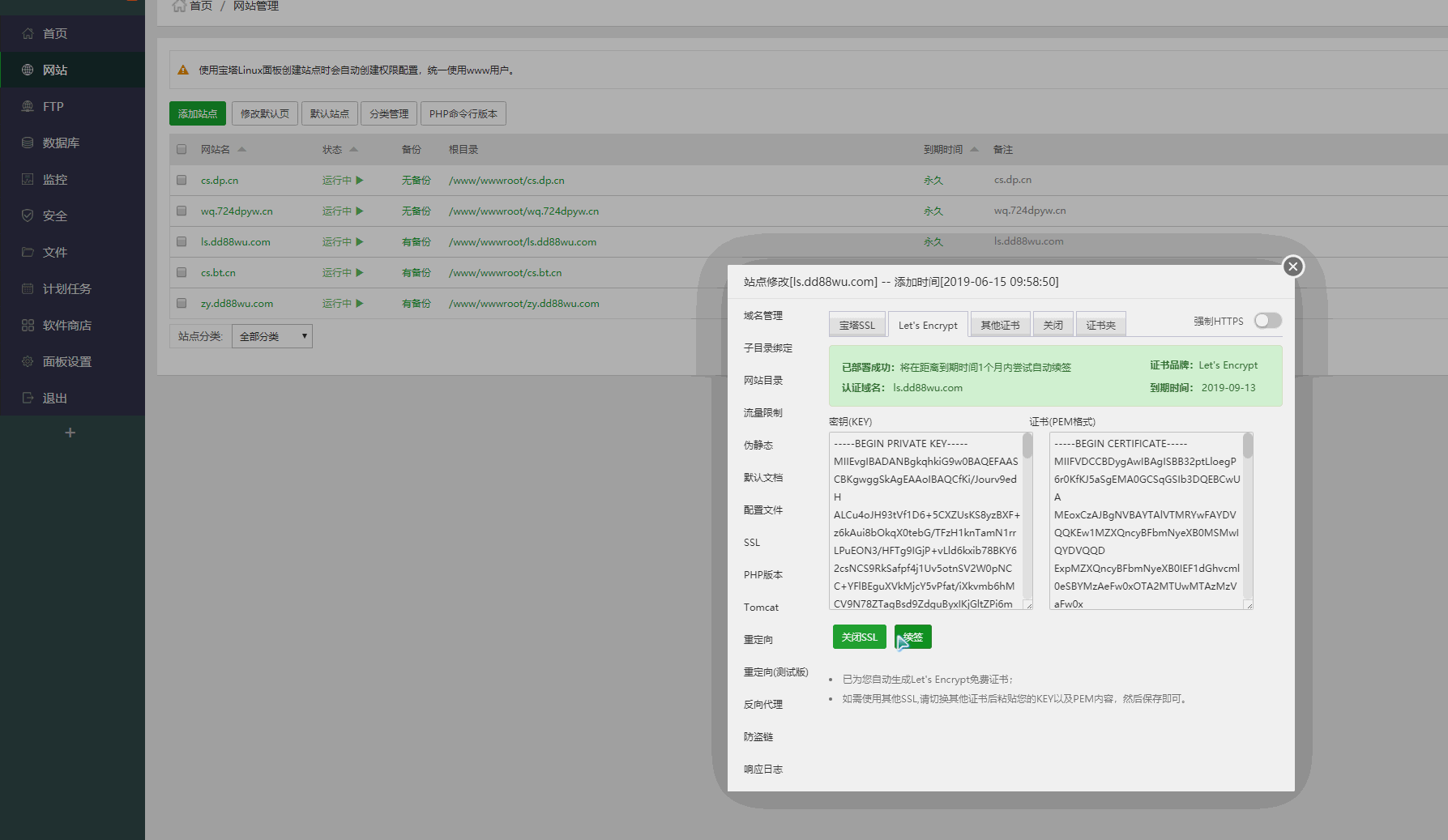This screenshot has width=1448, height=840.
Task: Check the zy.dd88wu.com row checkbox
Action: [182, 303]
